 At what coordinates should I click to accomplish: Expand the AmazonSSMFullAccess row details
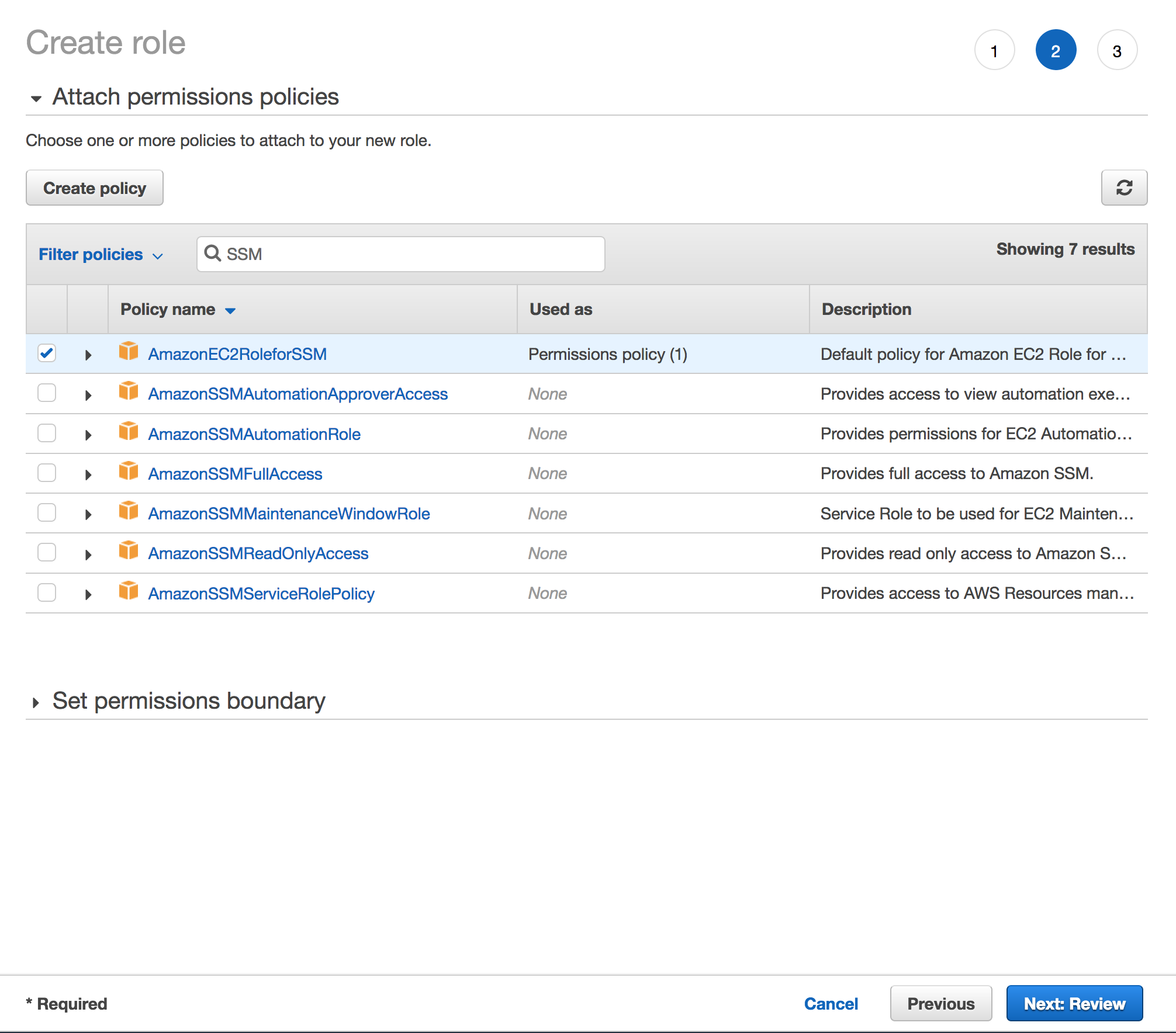coord(88,475)
